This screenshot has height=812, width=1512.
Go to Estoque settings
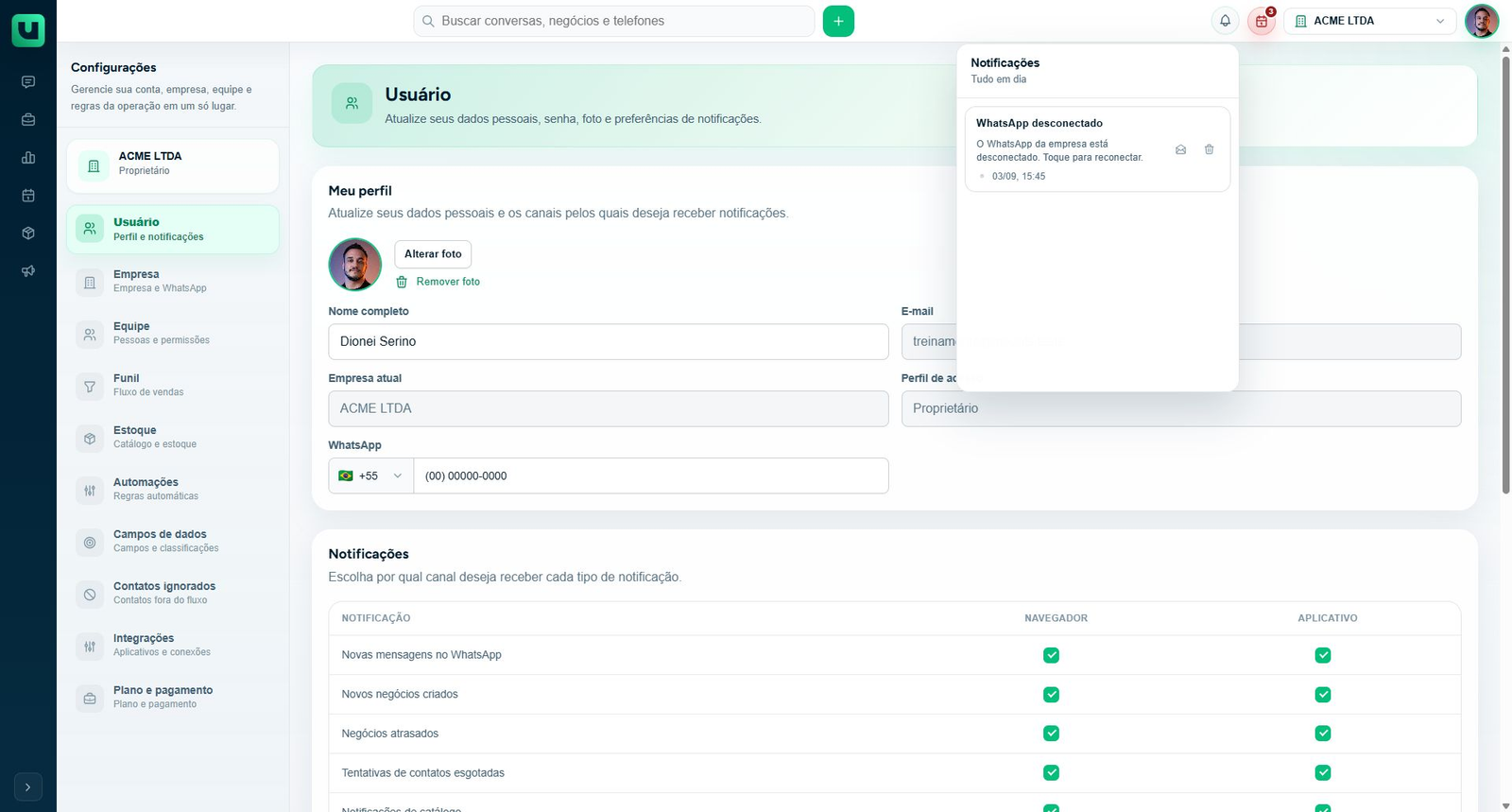(x=173, y=438)
